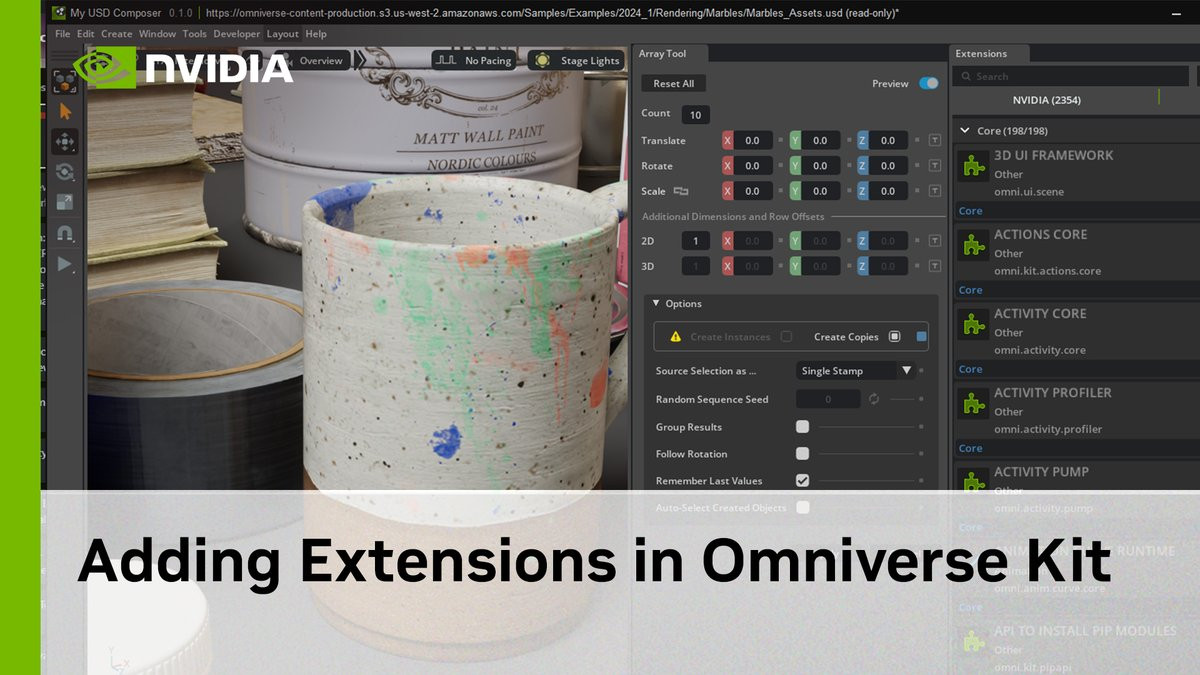Select the NVIDIA (2354) extensions tab
The image size is (1200, 675).
[1046, 100]
